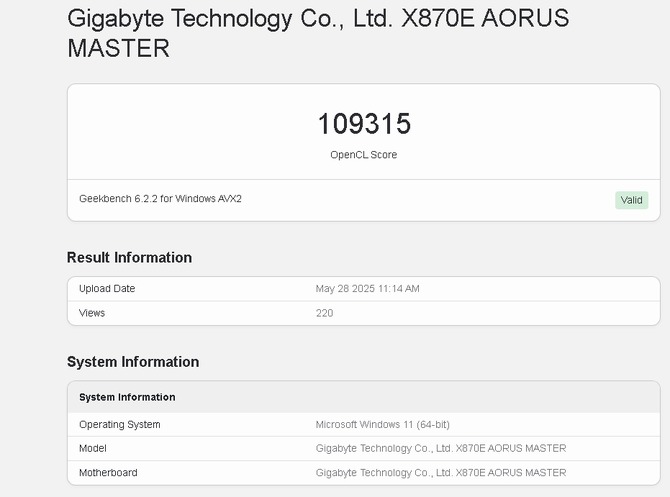Select the Operating System row label
The width and height of the screenshot is (670, 497).
click(x=119, y=425)
